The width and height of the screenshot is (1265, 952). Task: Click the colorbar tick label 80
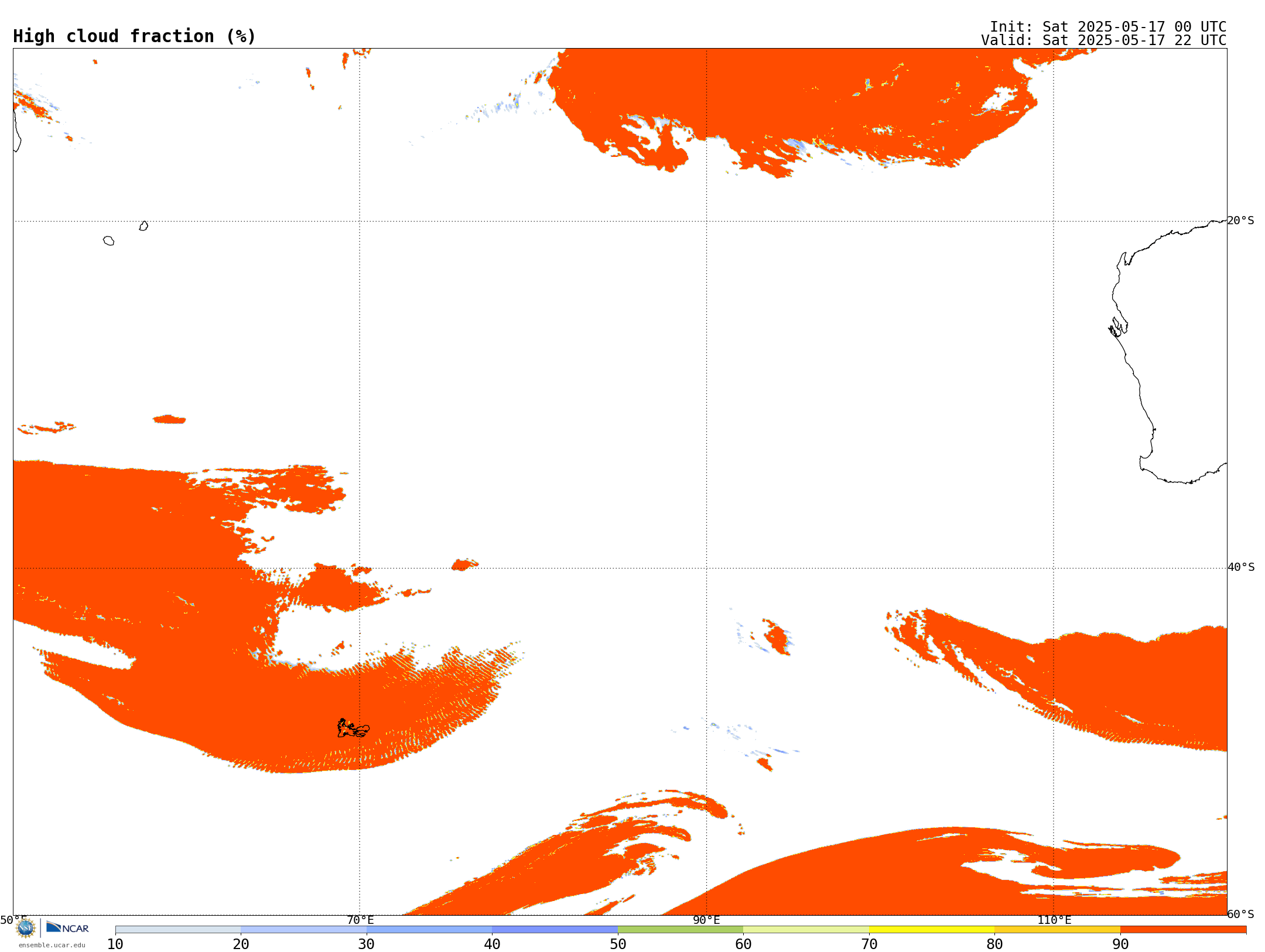pyautogui.click(x=994, y=944)
